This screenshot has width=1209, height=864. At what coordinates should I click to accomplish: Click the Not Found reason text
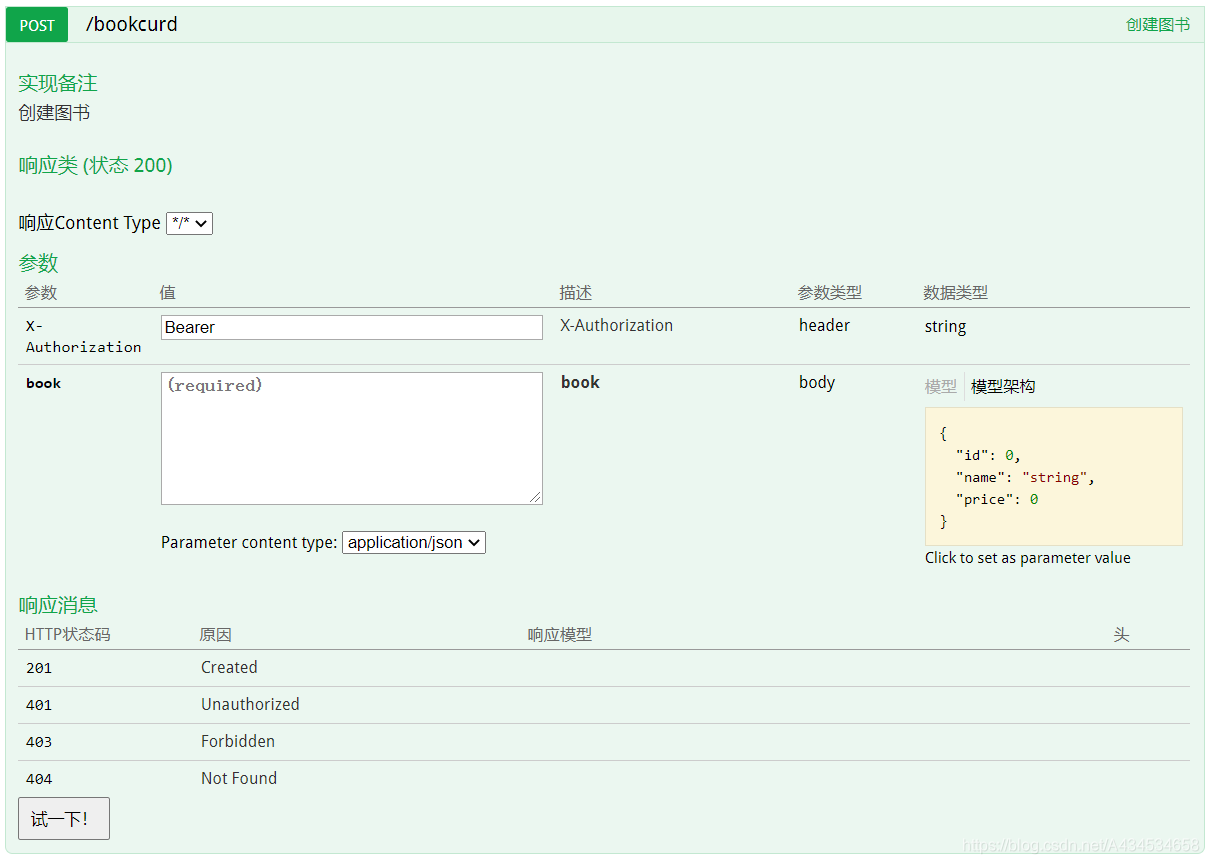(239, 778)
